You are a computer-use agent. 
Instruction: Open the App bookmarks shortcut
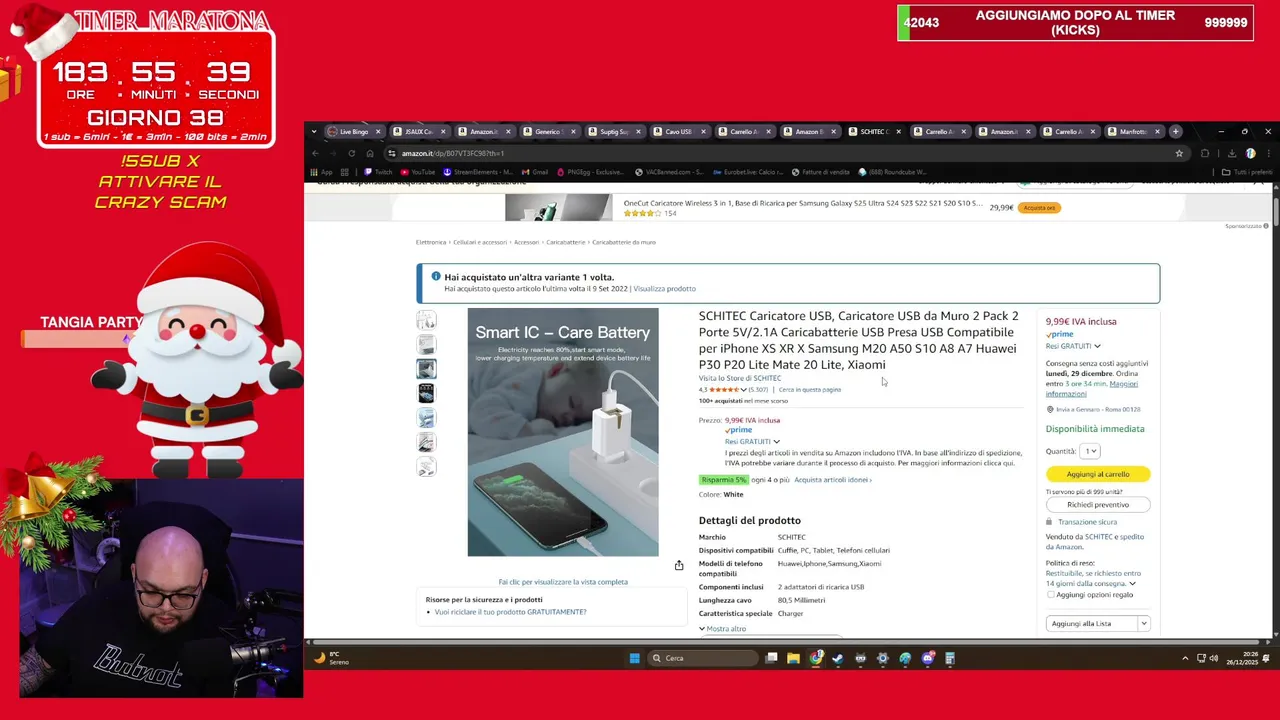click(322, 172)
